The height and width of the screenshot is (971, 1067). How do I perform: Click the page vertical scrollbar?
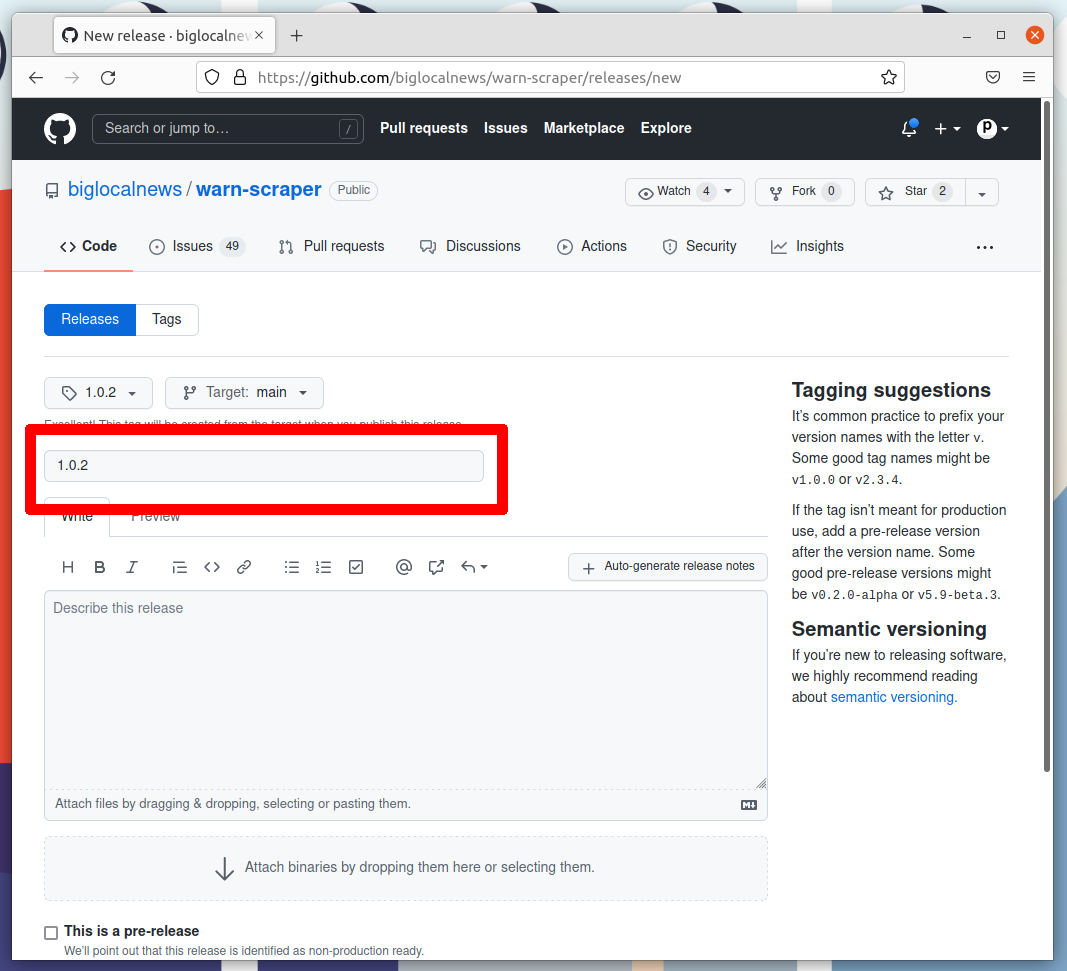(1047, 435)
